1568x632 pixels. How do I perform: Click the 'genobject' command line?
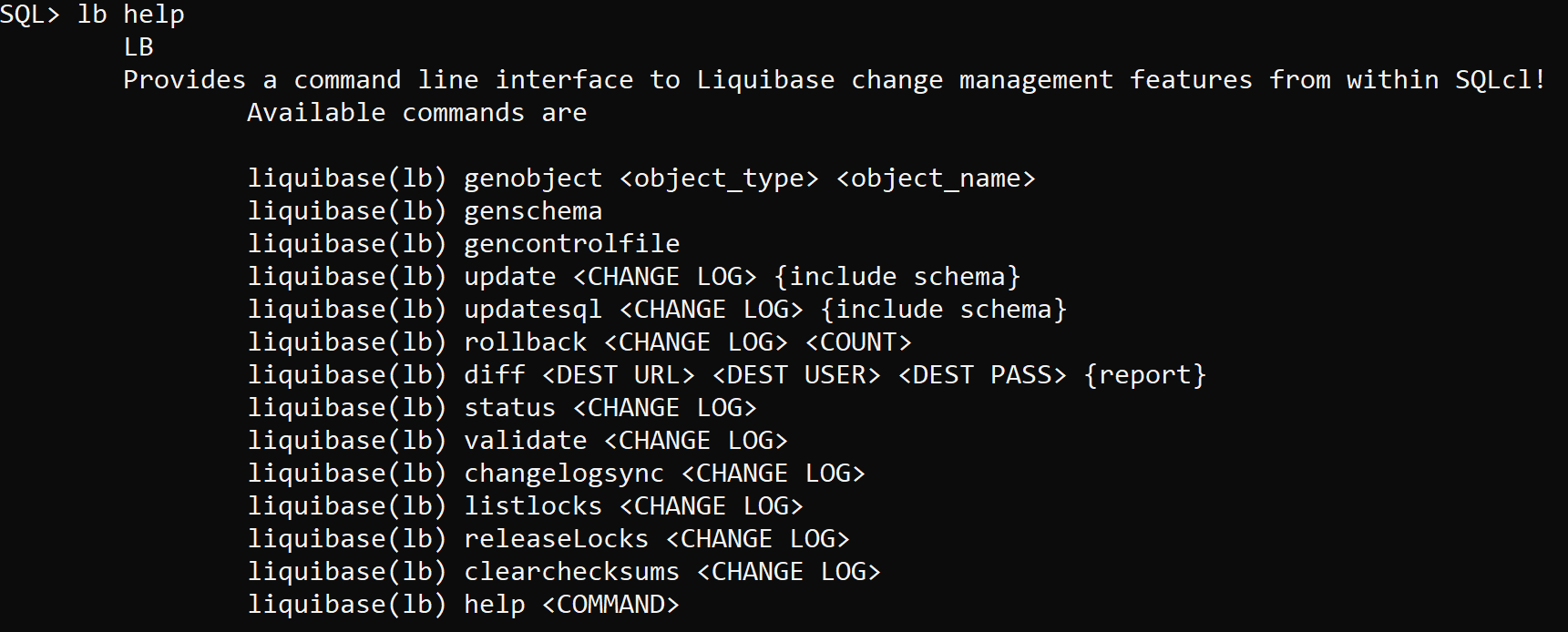tap(641, 178)
